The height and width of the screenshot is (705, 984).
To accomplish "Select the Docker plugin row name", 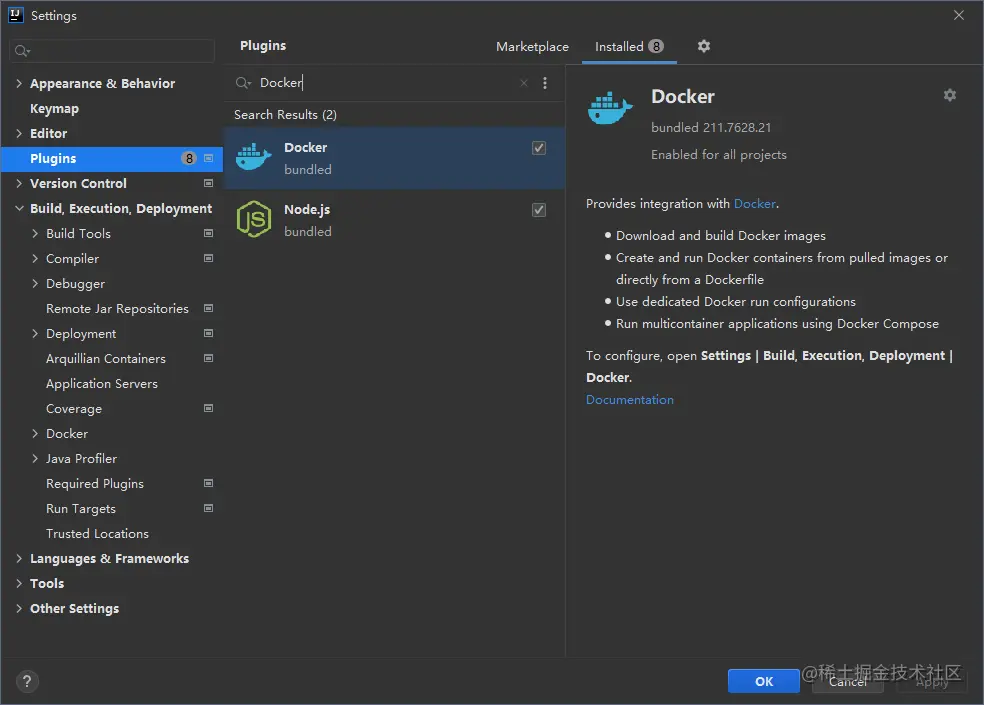I will [x=306, y=148].
